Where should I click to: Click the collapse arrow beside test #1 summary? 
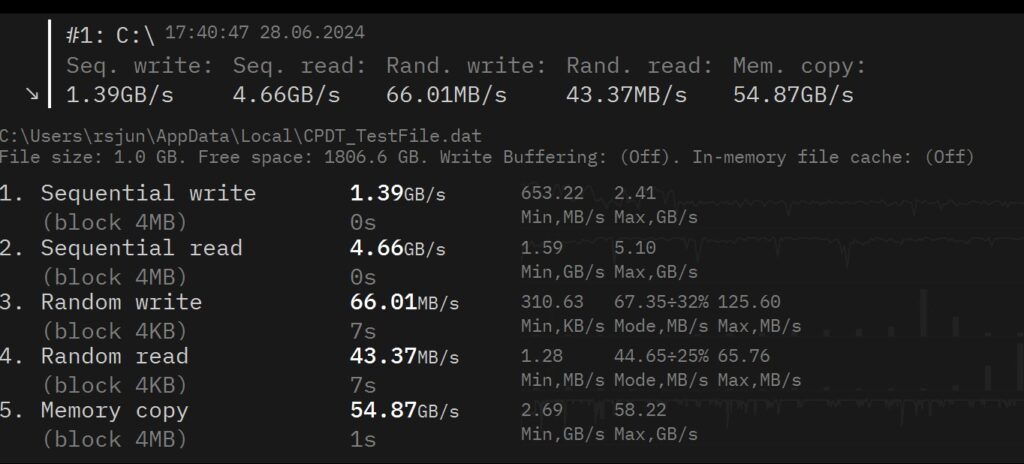32,94
